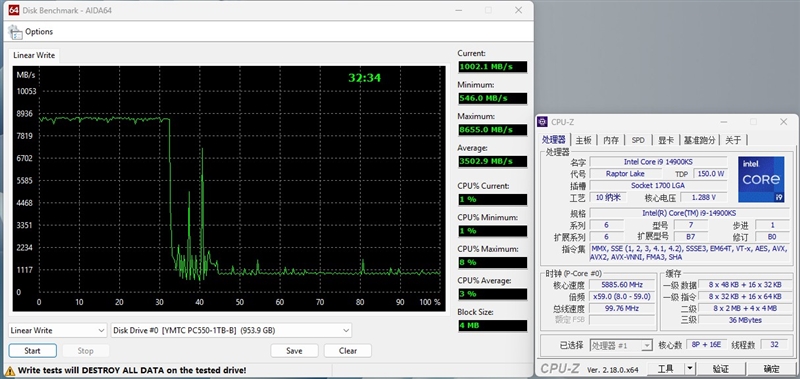The width and height of the screenshot is (800, 379).
Task: Click the 确定 button in CPU-Z
Action: [x=771, y=368]
